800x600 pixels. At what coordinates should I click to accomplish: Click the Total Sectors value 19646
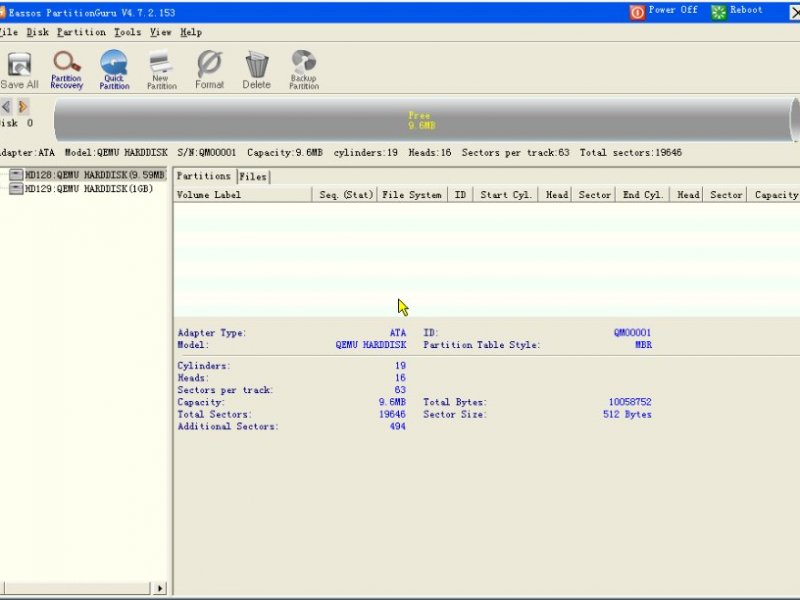coord(392,414)
